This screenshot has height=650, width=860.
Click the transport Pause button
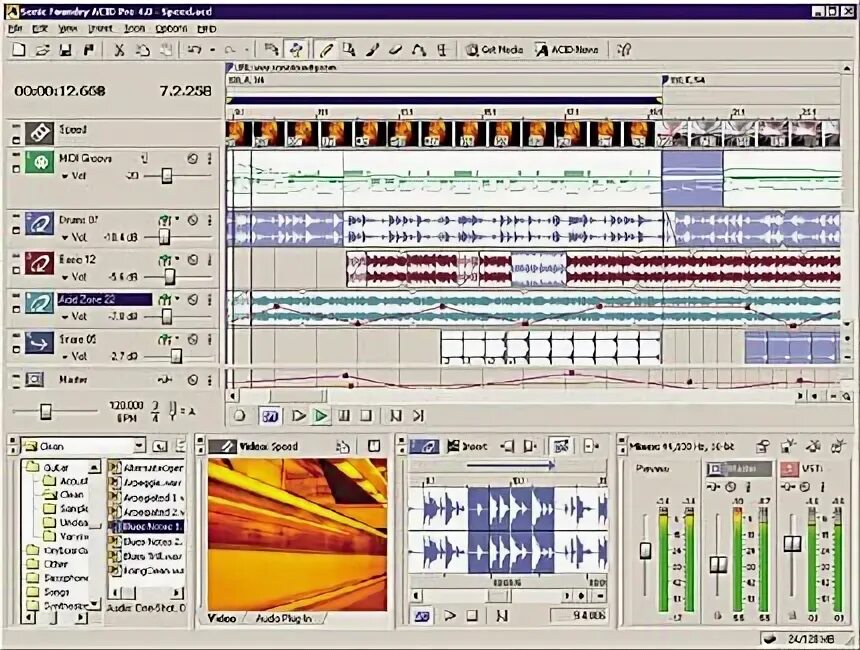(x=344, y=416)
